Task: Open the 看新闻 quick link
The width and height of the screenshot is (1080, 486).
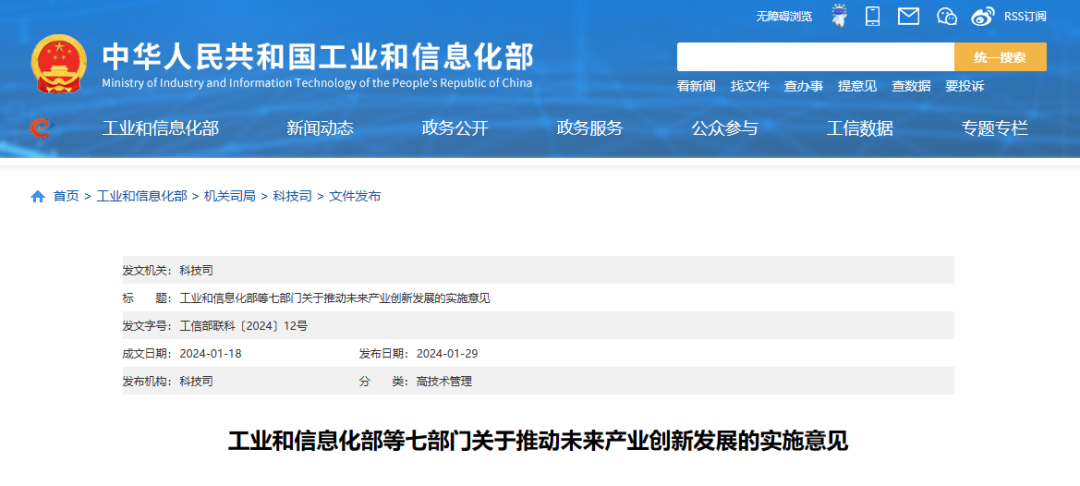Action: [x=696, y=86]
